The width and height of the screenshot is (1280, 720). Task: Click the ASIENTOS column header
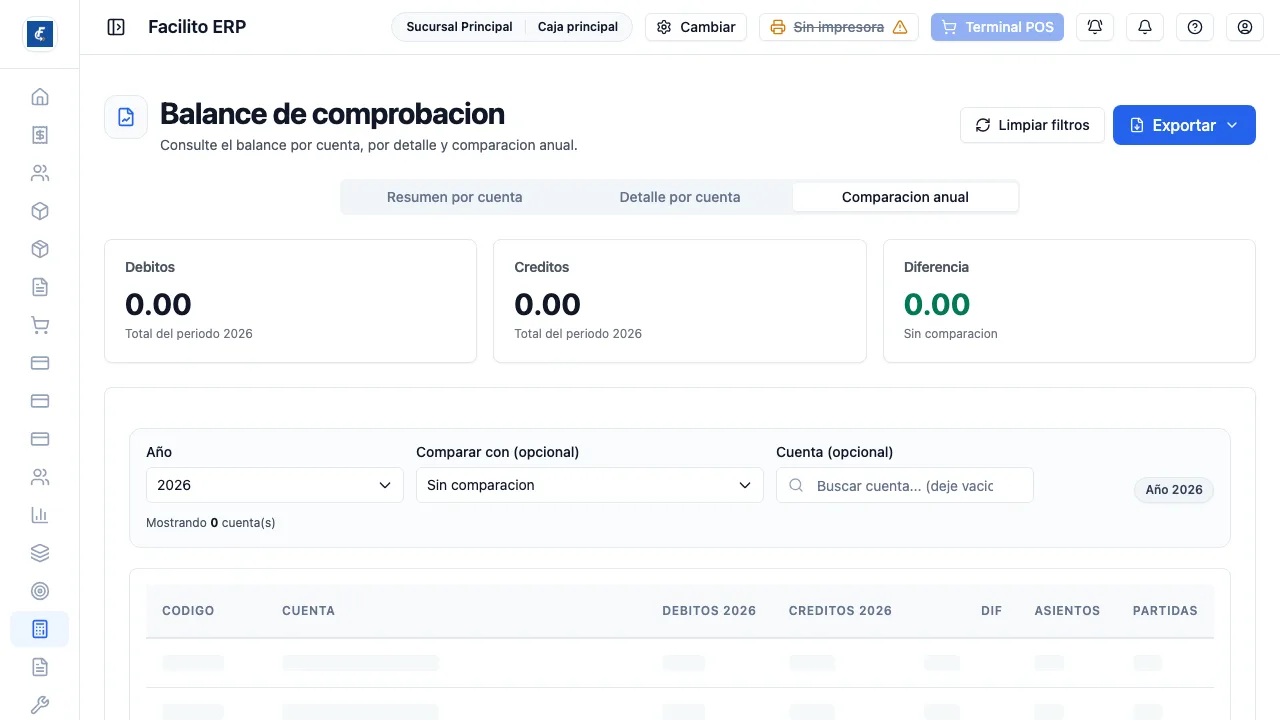[1067, 611]
